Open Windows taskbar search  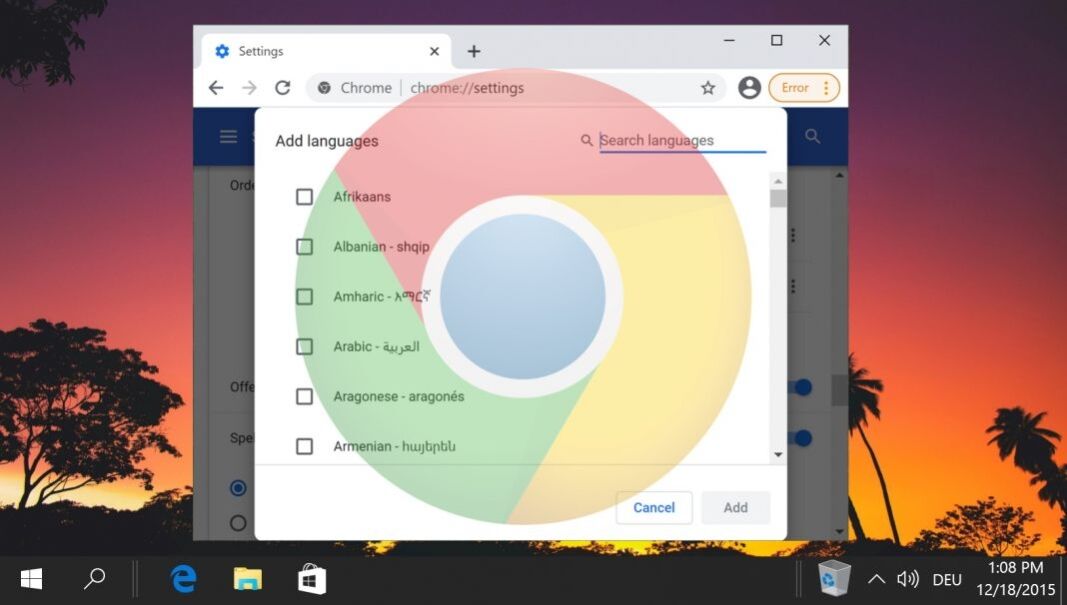(95, 579)
